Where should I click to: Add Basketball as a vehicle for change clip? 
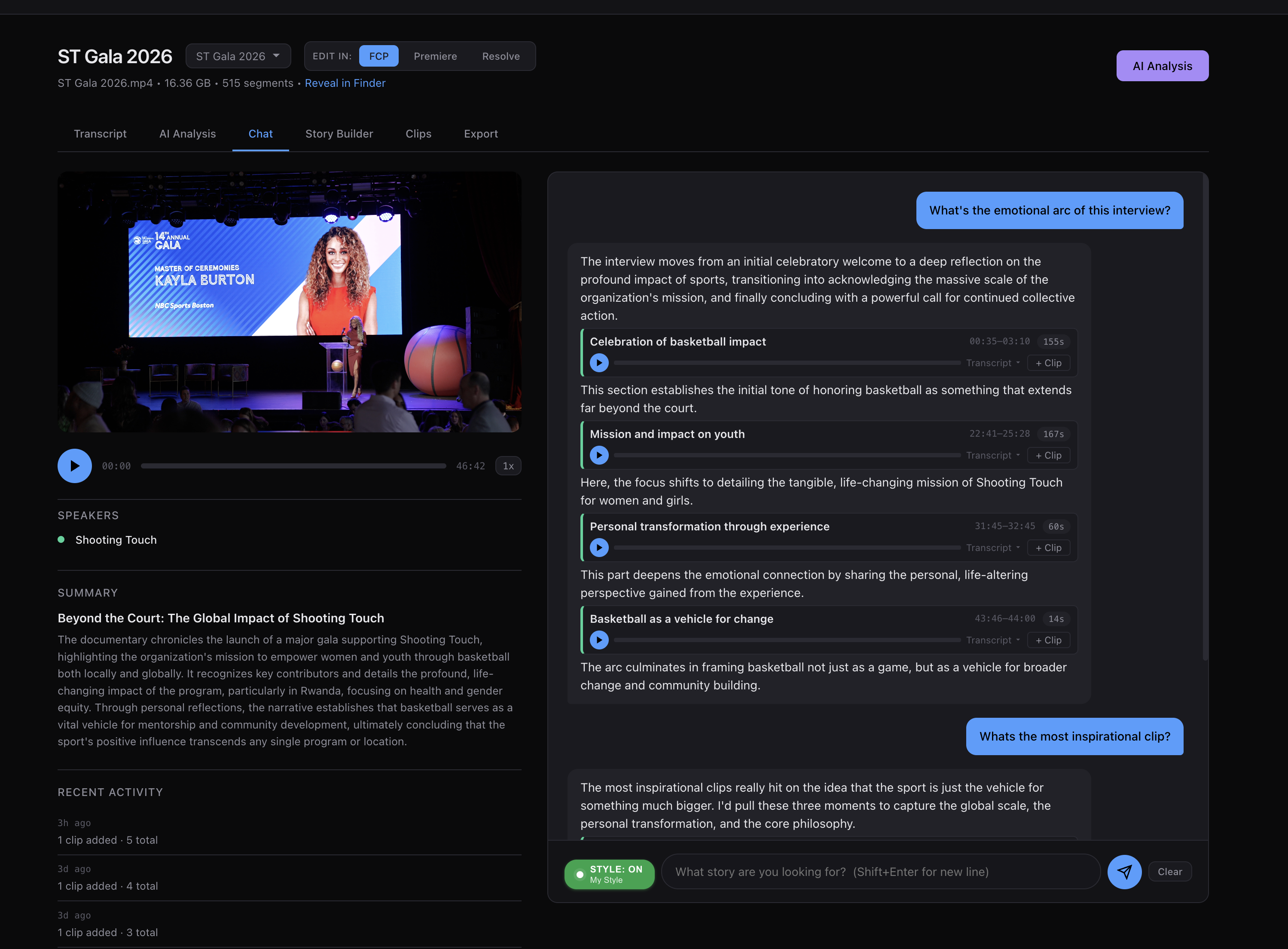pos(1048,640)
